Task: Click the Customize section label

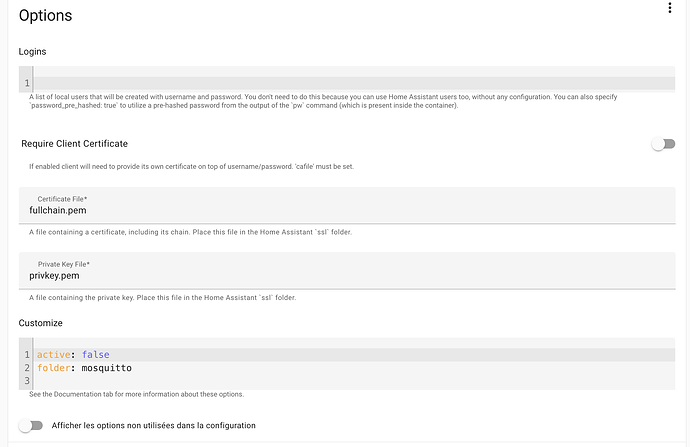Action: tap(40, 323)
